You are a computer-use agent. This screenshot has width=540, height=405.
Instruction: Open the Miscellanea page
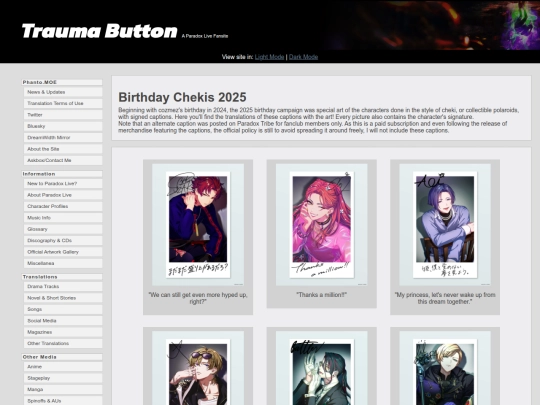[63, 263]
